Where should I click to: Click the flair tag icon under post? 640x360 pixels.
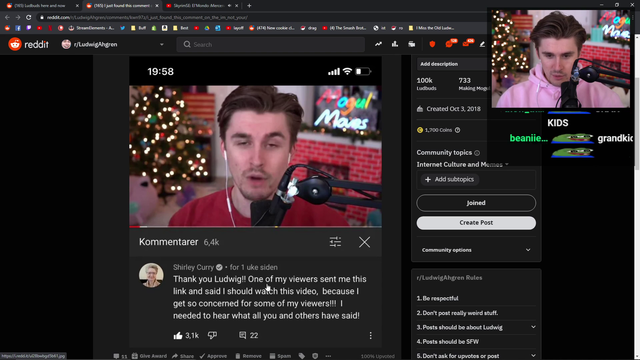[x=302, y=356]
